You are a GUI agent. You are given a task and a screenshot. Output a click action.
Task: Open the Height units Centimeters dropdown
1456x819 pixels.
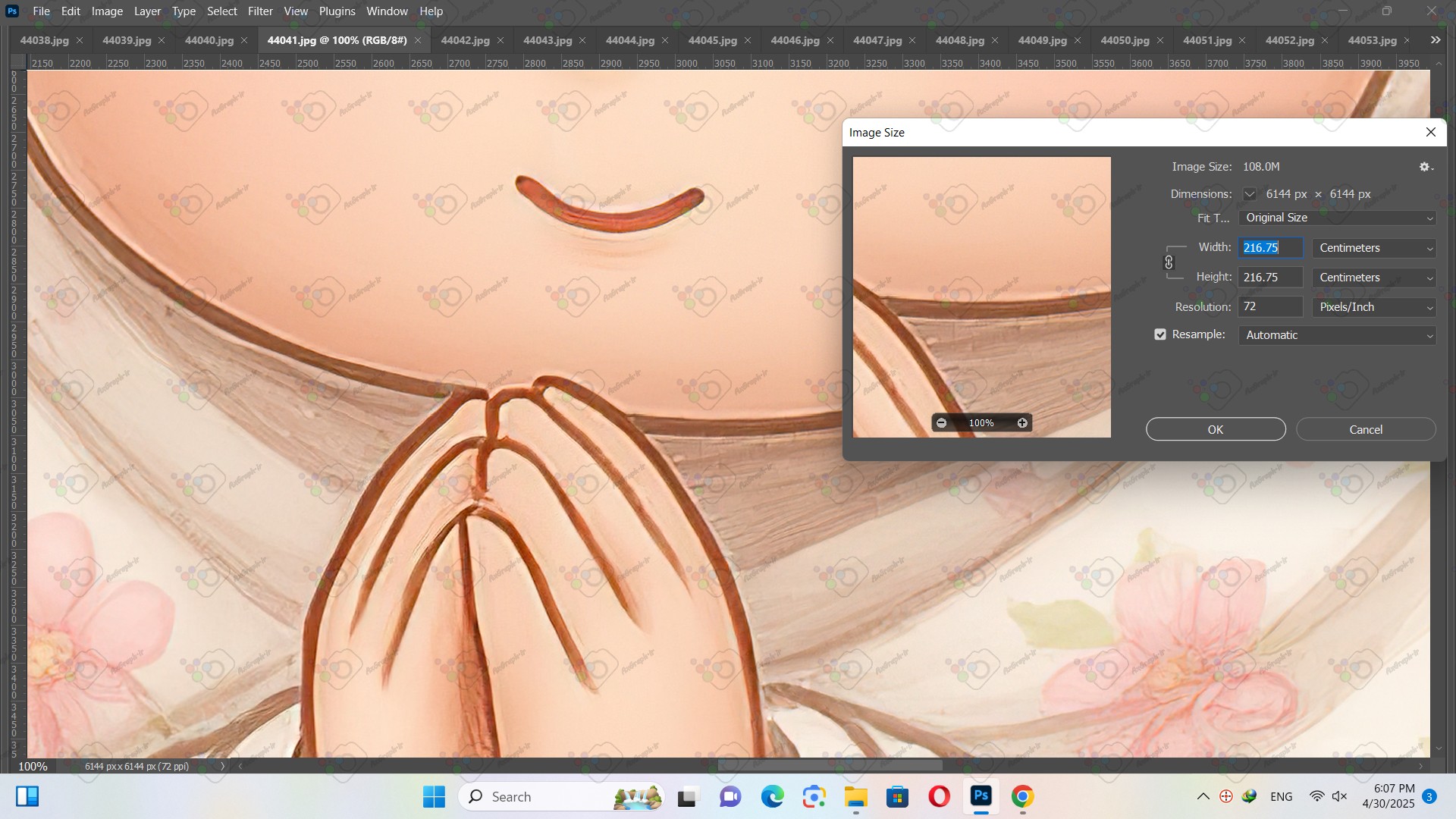coord(1374,278)
